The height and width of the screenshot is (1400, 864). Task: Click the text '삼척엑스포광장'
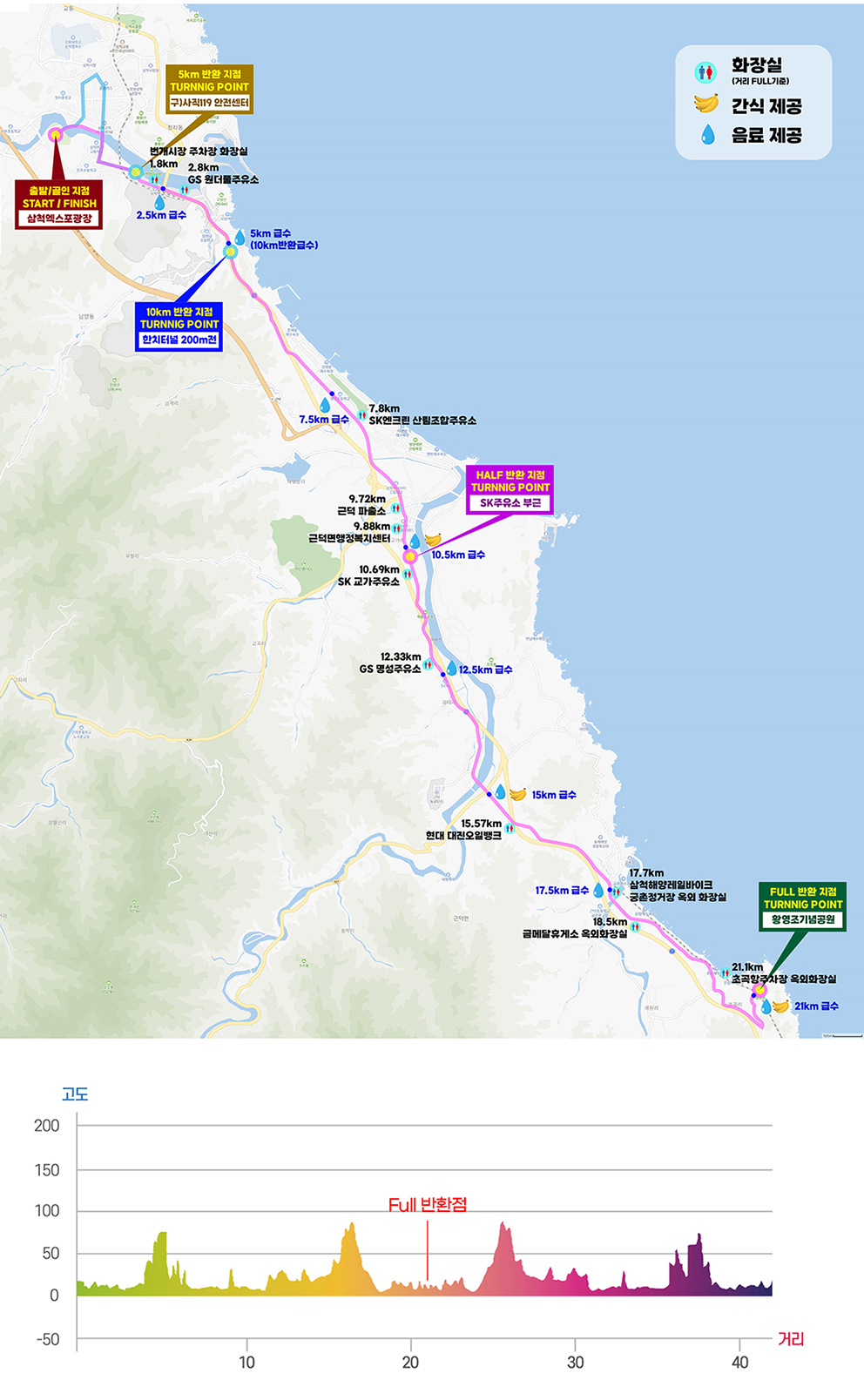point(59,219)
